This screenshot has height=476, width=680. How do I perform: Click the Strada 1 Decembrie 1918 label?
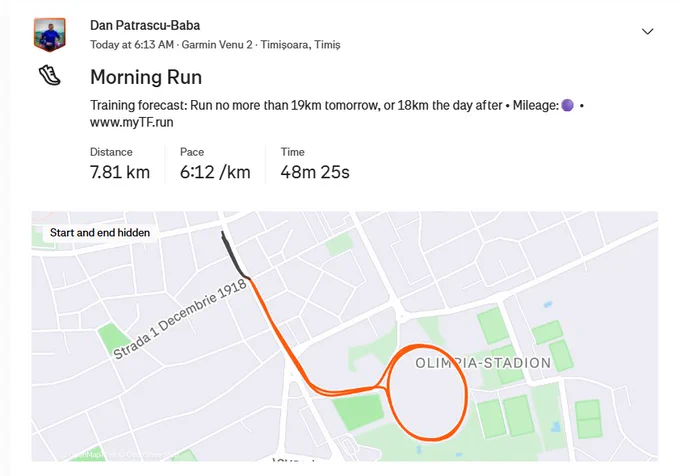point(180,319)
